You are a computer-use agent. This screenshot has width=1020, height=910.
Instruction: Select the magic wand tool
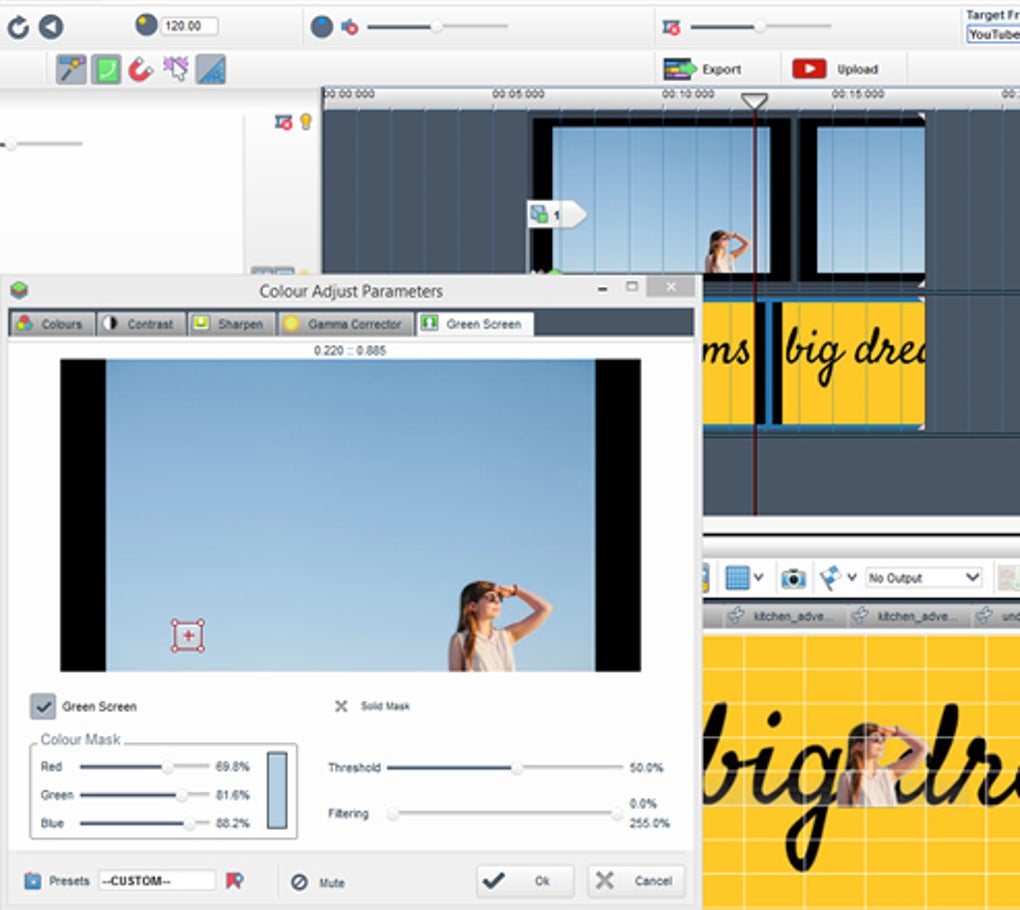pos(71,69)
